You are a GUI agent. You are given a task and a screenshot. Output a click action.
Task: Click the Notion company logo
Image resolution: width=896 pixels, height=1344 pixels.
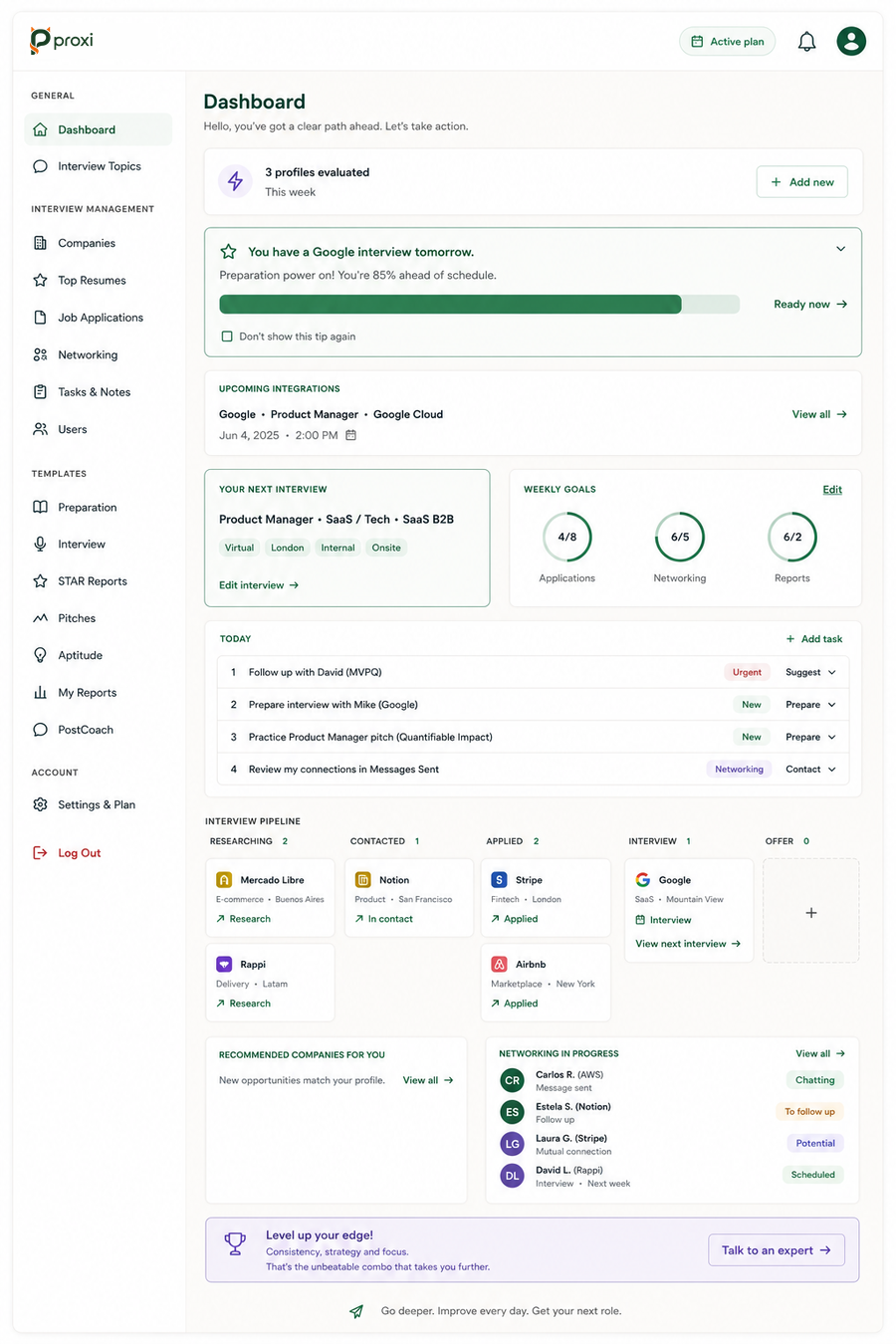[x=363, y=880]
